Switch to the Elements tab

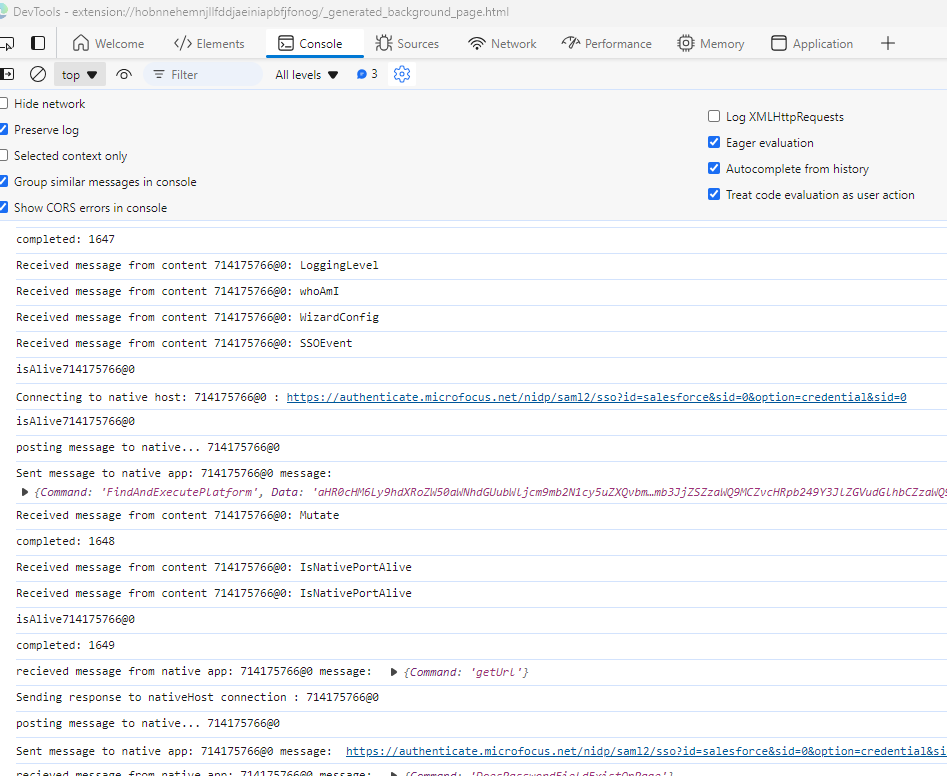[x=209, y=43]
